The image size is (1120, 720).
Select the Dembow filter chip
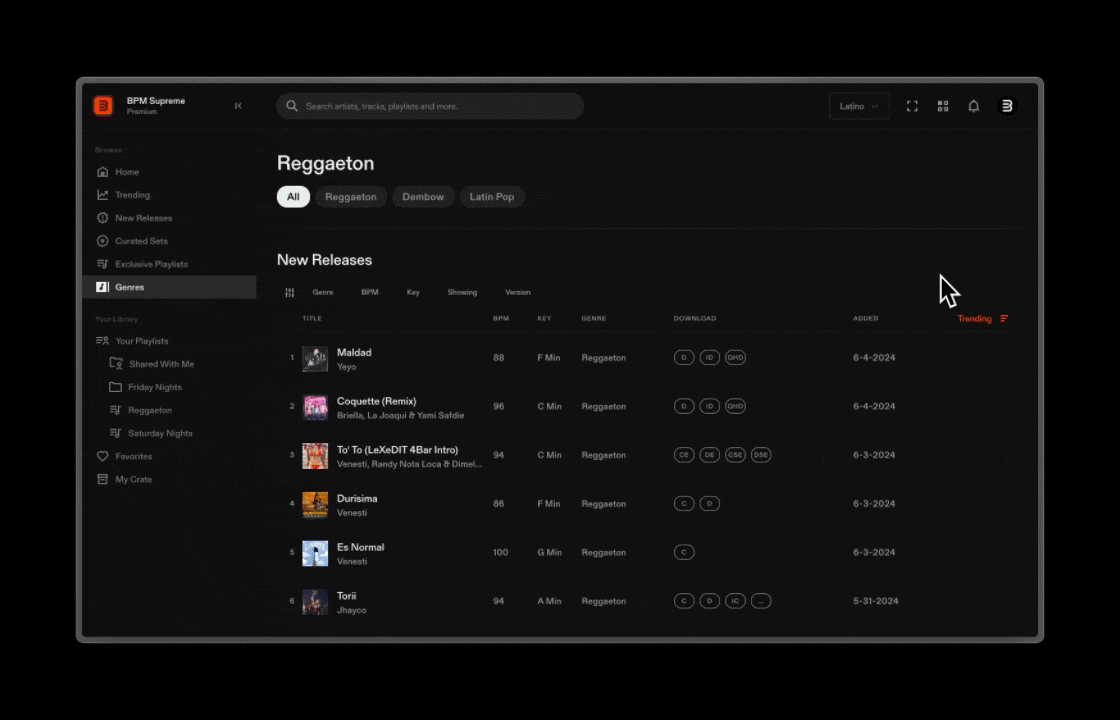tap(423, 196)
